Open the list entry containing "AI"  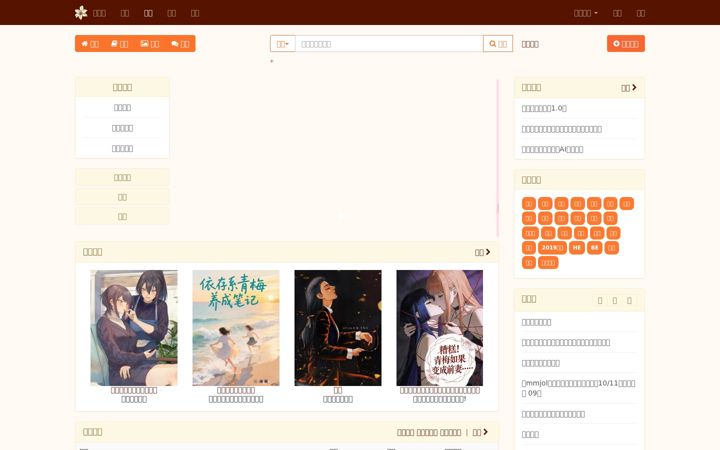pyautogui.click(x=552, y=149)
